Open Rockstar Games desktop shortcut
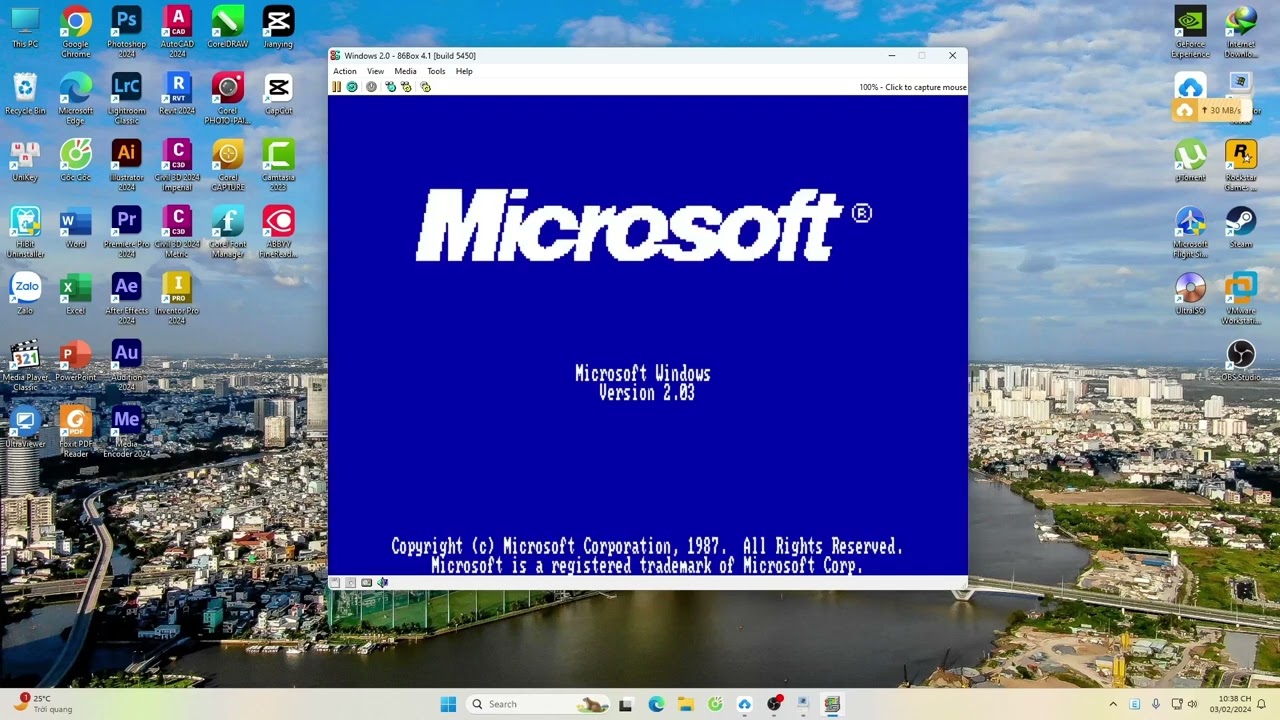Image resolution: width=1280 pixels, height=720 pixels. tap(1241, 165)
